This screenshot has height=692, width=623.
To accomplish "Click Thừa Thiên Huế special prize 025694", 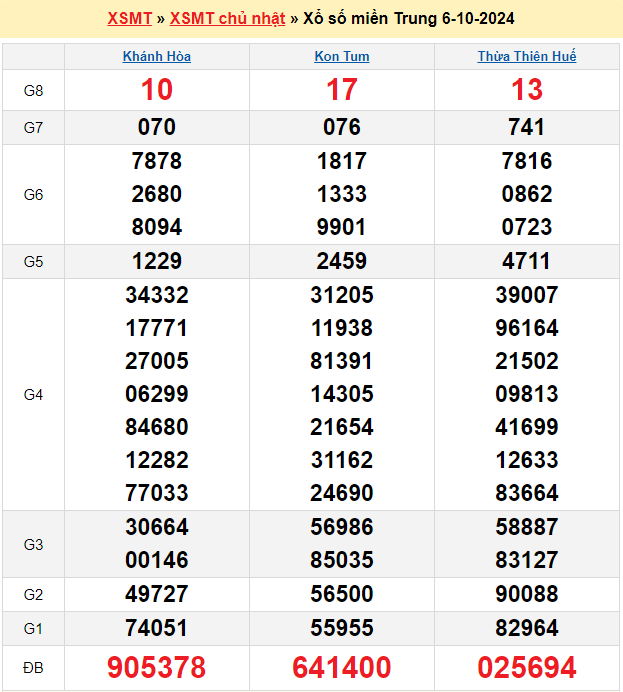I will [527, 667].
